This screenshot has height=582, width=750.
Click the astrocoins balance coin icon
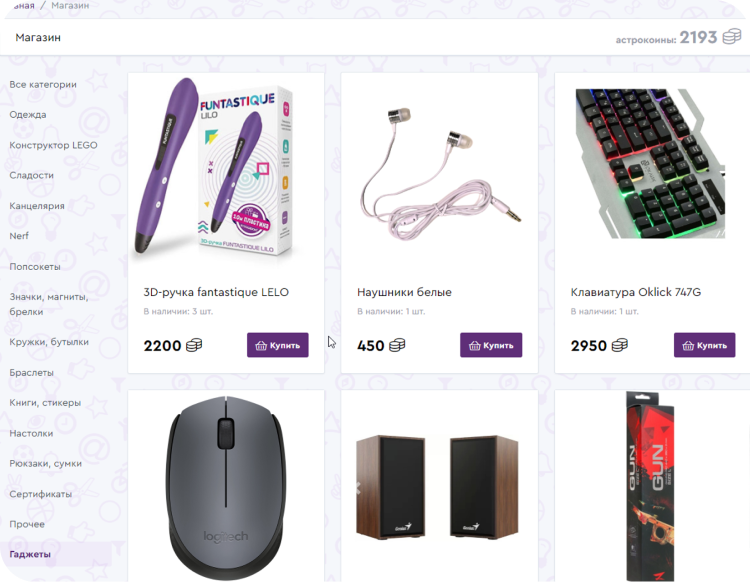pyautogui.click(x=731, y=36)
